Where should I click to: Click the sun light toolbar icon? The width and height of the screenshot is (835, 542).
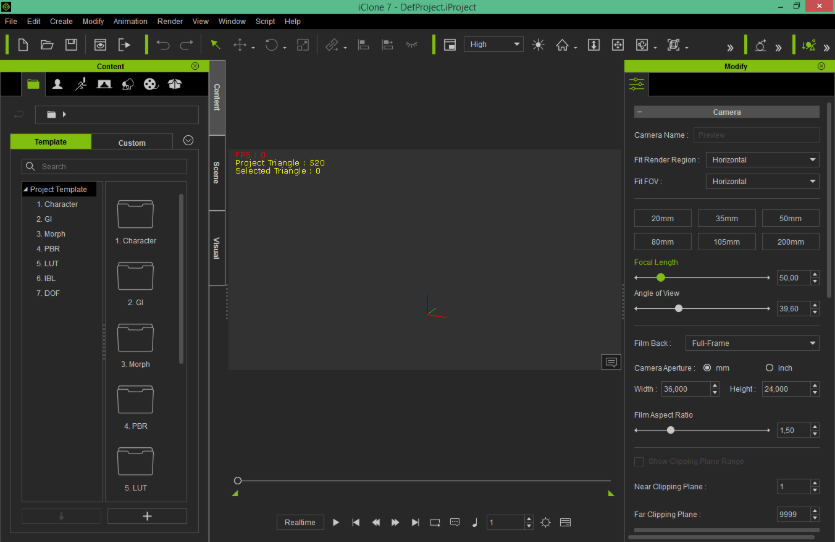(x=539, y=45)
